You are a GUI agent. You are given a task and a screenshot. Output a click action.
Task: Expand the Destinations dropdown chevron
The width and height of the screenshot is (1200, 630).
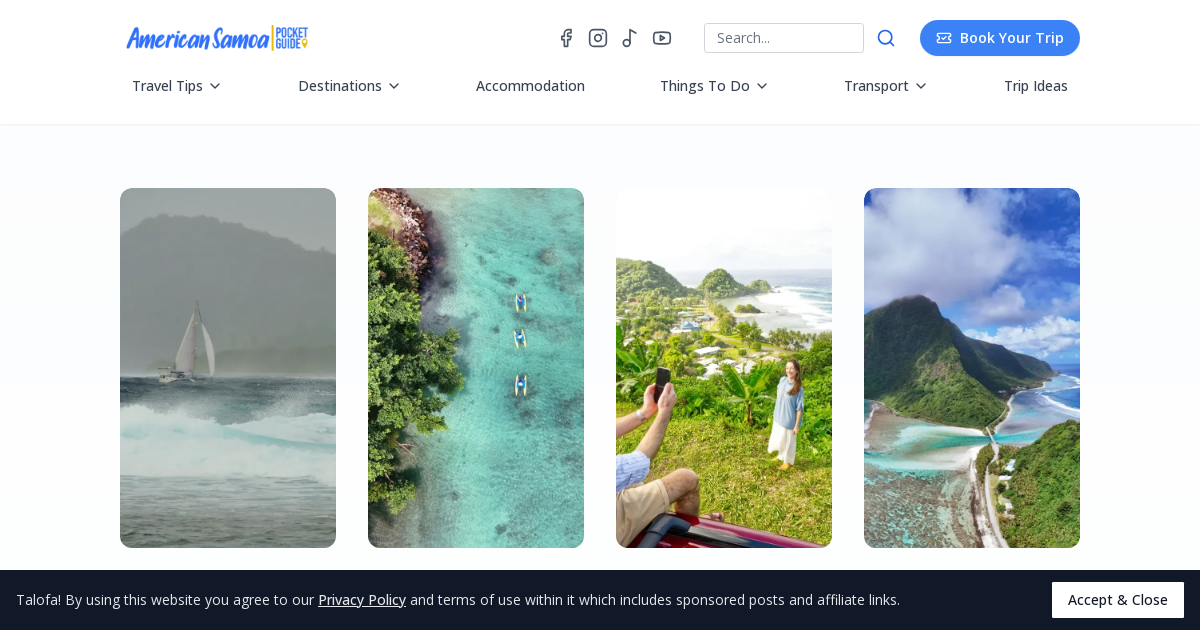click(394, 86)
